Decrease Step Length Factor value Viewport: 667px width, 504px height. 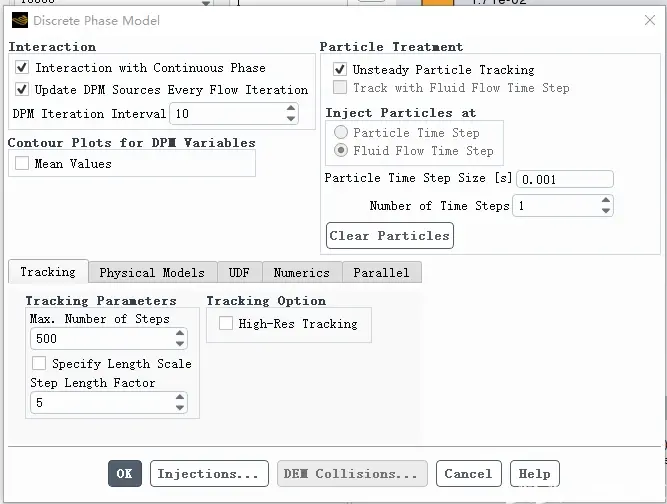pyautogui.click(x=180, y=407)
